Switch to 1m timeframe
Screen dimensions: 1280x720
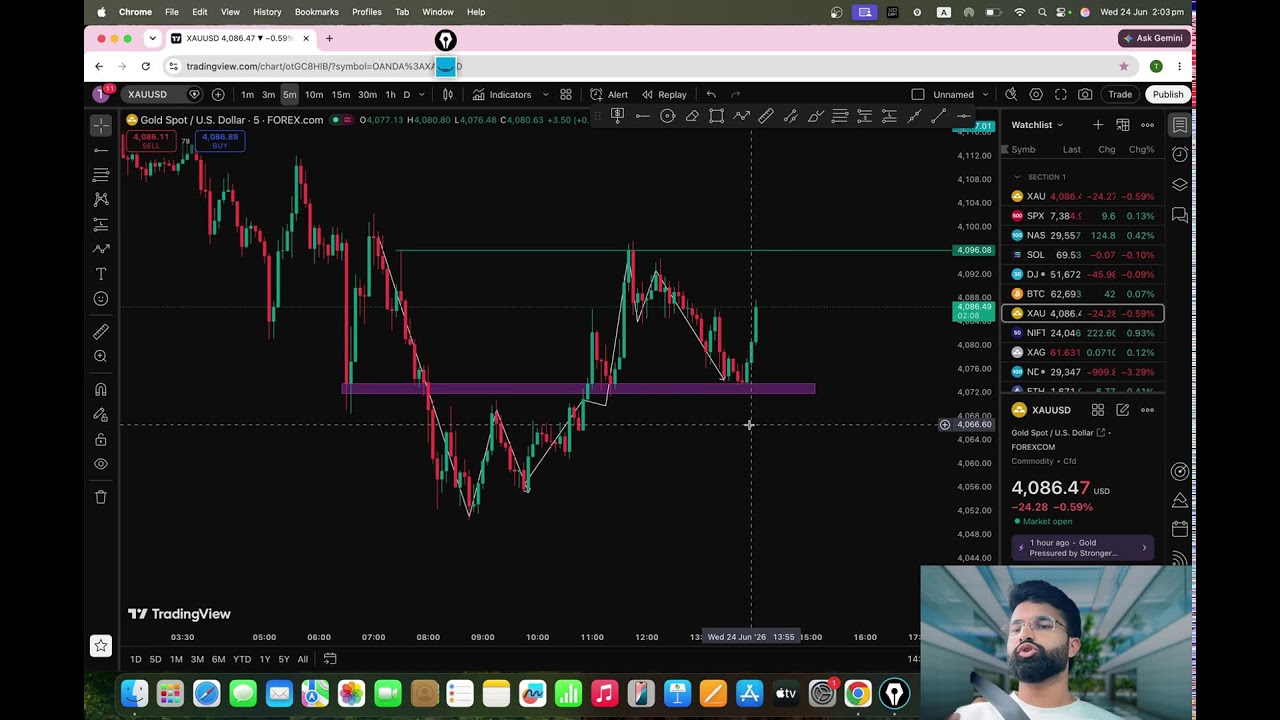point(247,95)
